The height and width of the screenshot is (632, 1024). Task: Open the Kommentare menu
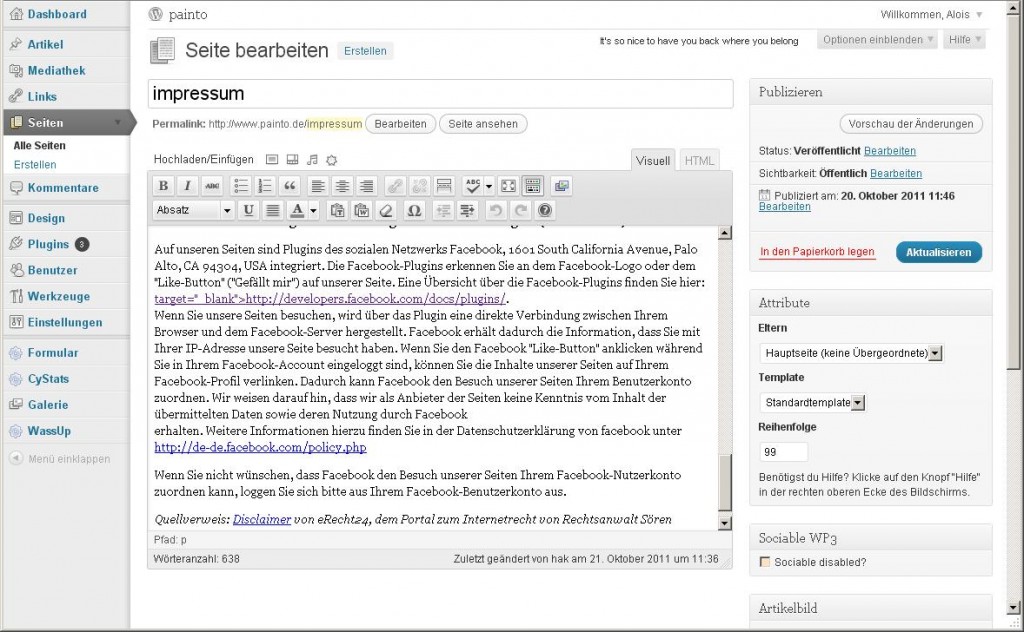pos(65,188)
